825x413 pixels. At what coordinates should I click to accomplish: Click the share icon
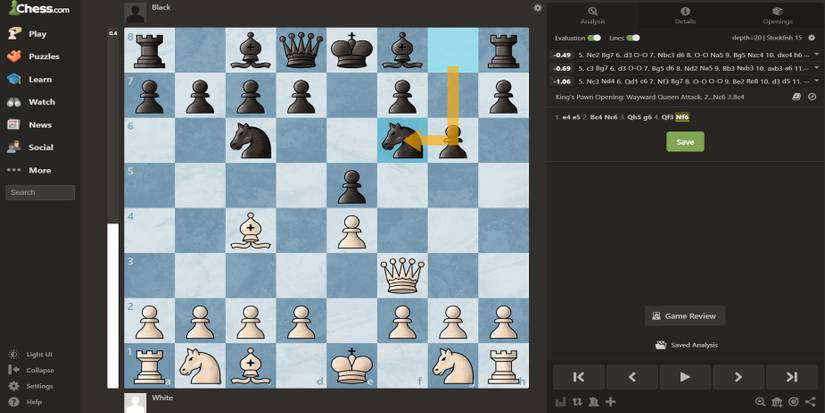click(x=810, y=402)
